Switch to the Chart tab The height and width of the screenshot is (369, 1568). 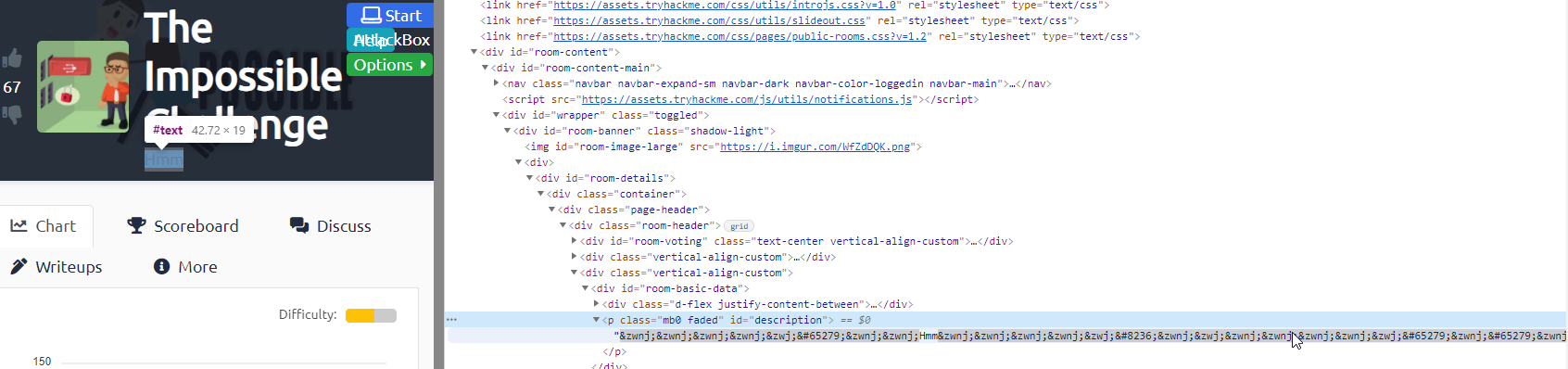pos(44,226)
